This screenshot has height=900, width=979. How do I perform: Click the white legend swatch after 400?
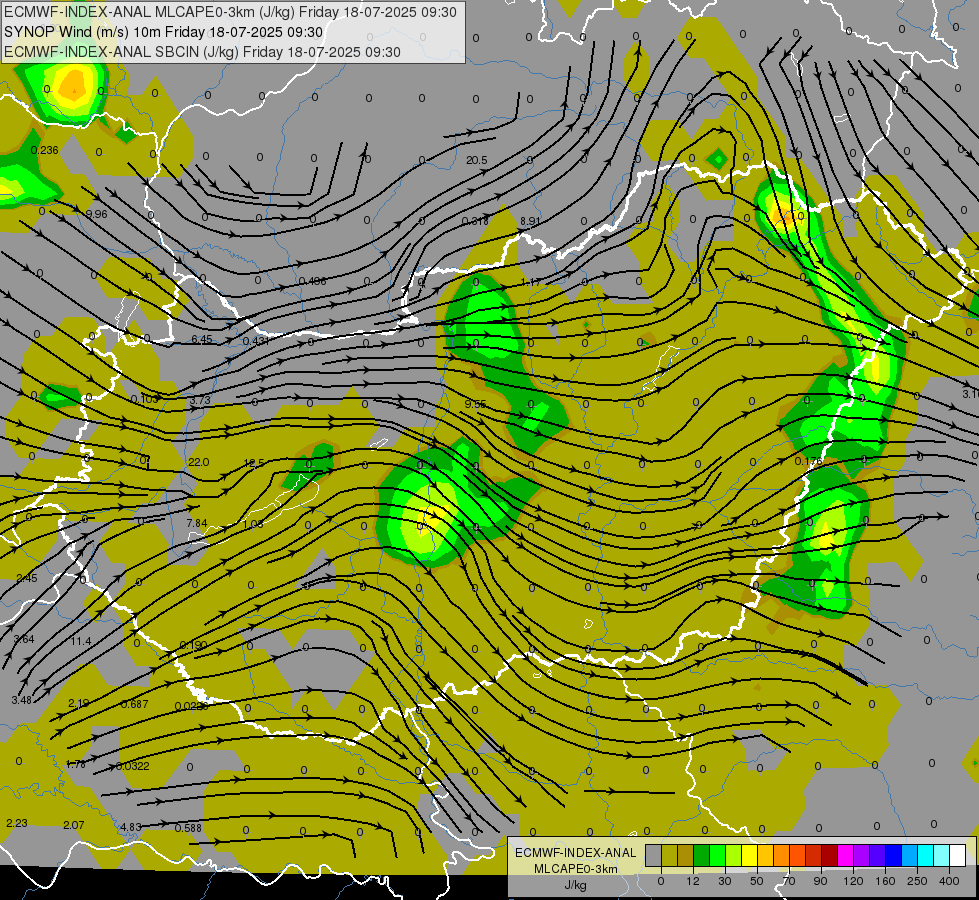pyautogui.click(x=958, y=855)
